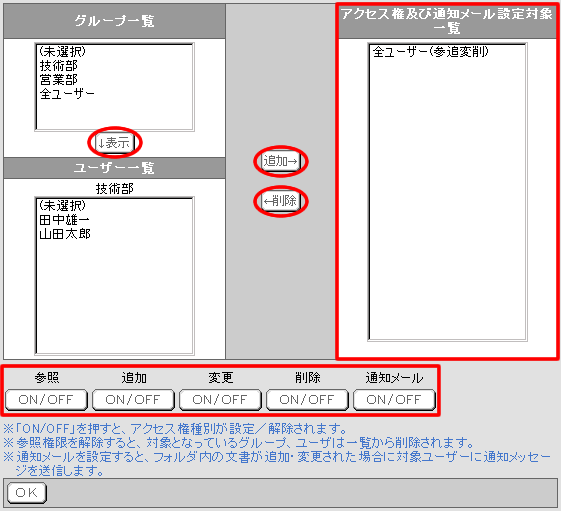Image resolution: width=561 pixels, height=511 pixels.
Task: Click the 追加→ button
Action: point(280,161)
